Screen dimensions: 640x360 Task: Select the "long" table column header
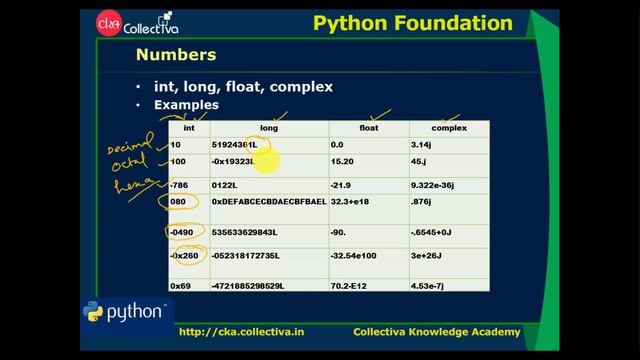269,128
